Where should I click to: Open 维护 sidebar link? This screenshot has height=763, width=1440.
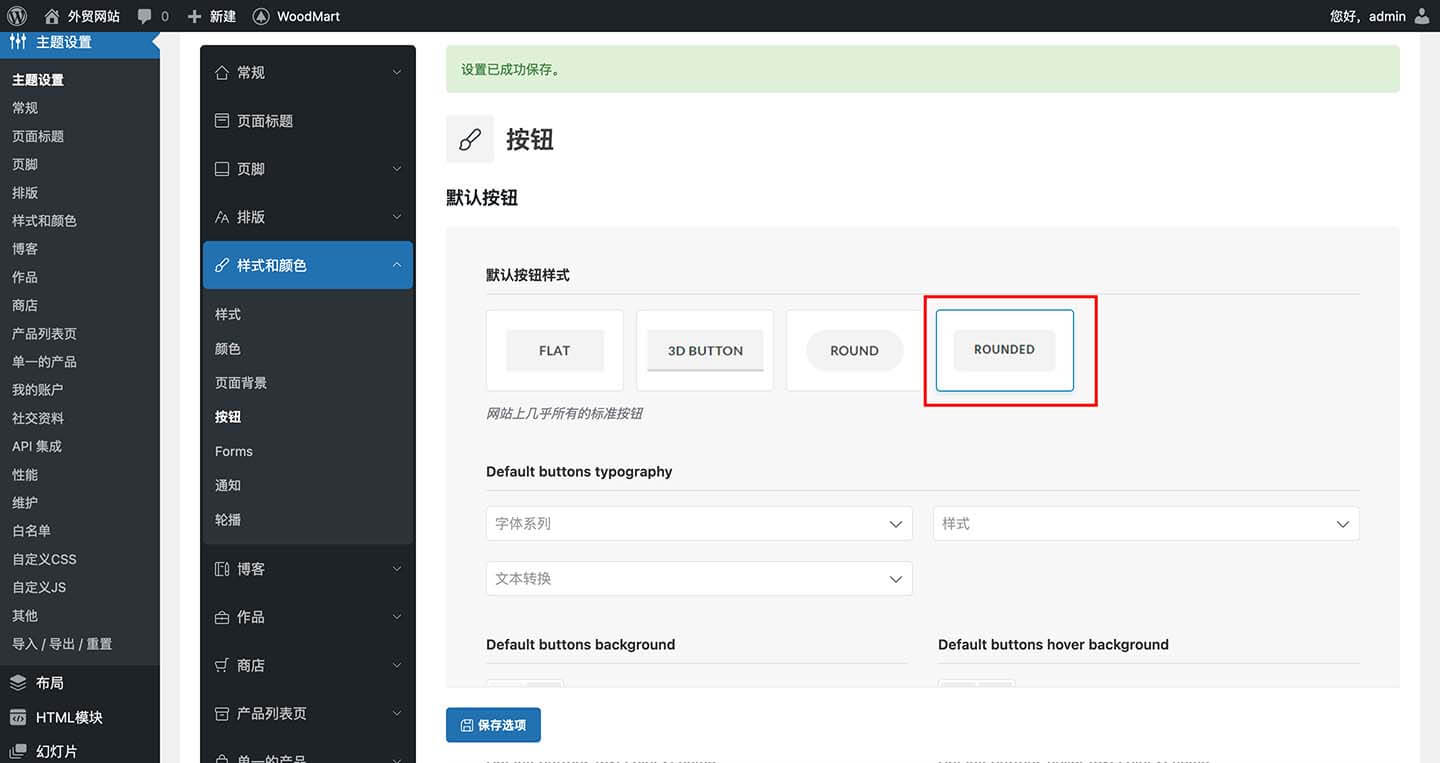tap(25, 502)
